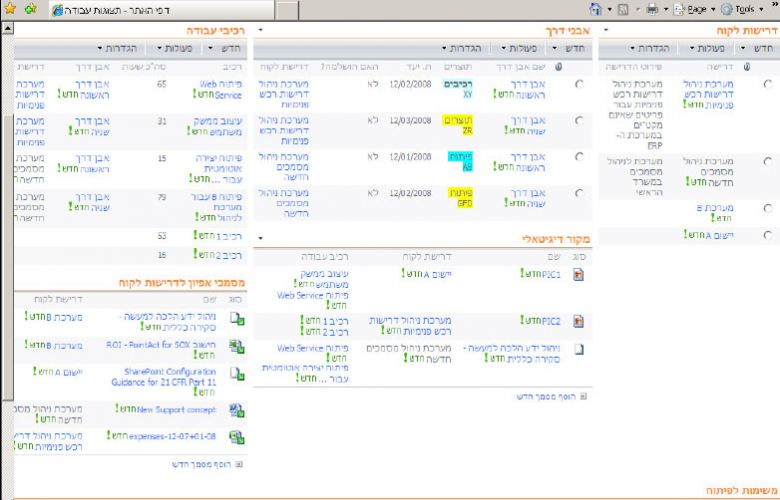Click the vertical scrollbar up arrow
The height and width of the screenshot is (500, 780).
pos(7,28)
